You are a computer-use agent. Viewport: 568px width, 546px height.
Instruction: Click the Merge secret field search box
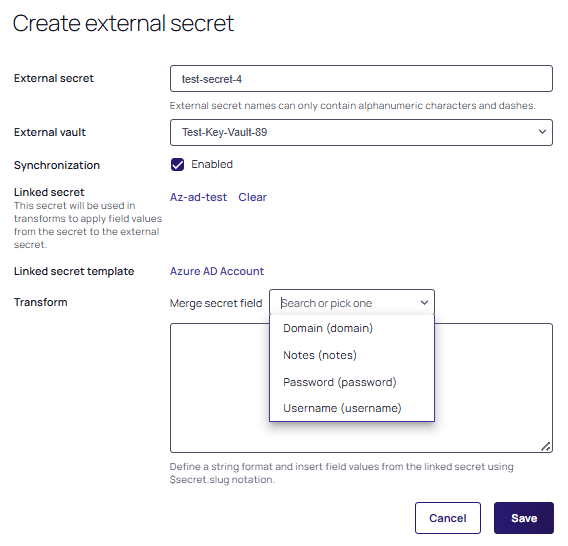tap(348, 303)
